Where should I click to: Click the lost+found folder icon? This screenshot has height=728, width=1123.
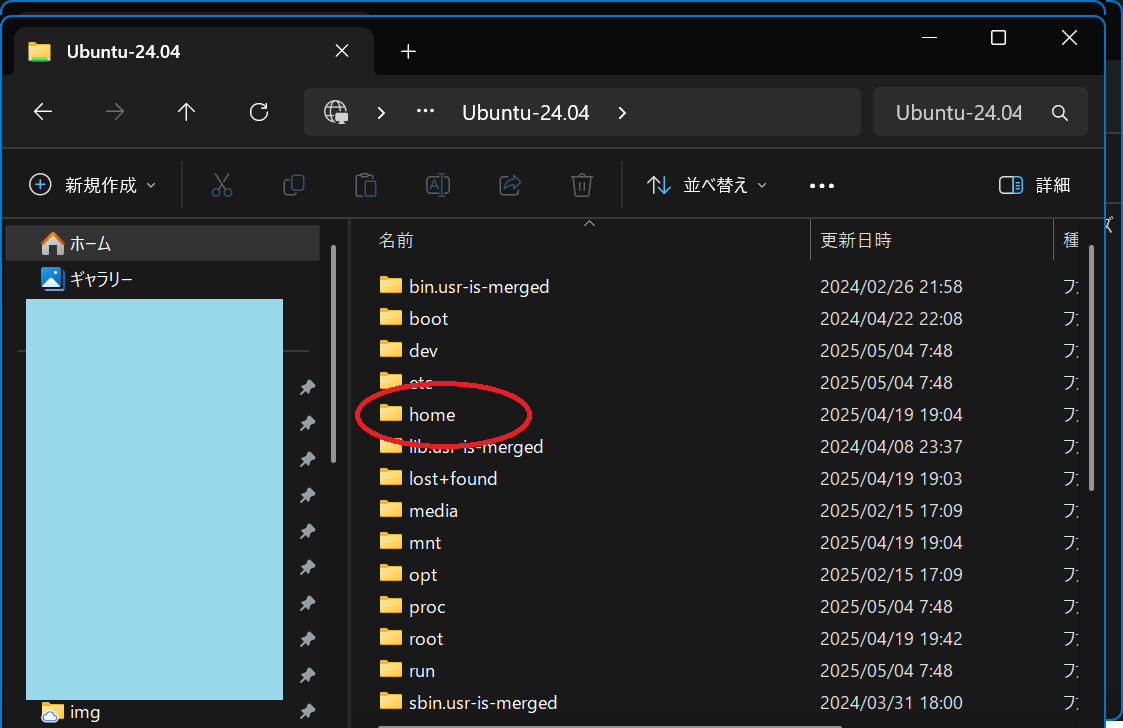coord(390,476)
